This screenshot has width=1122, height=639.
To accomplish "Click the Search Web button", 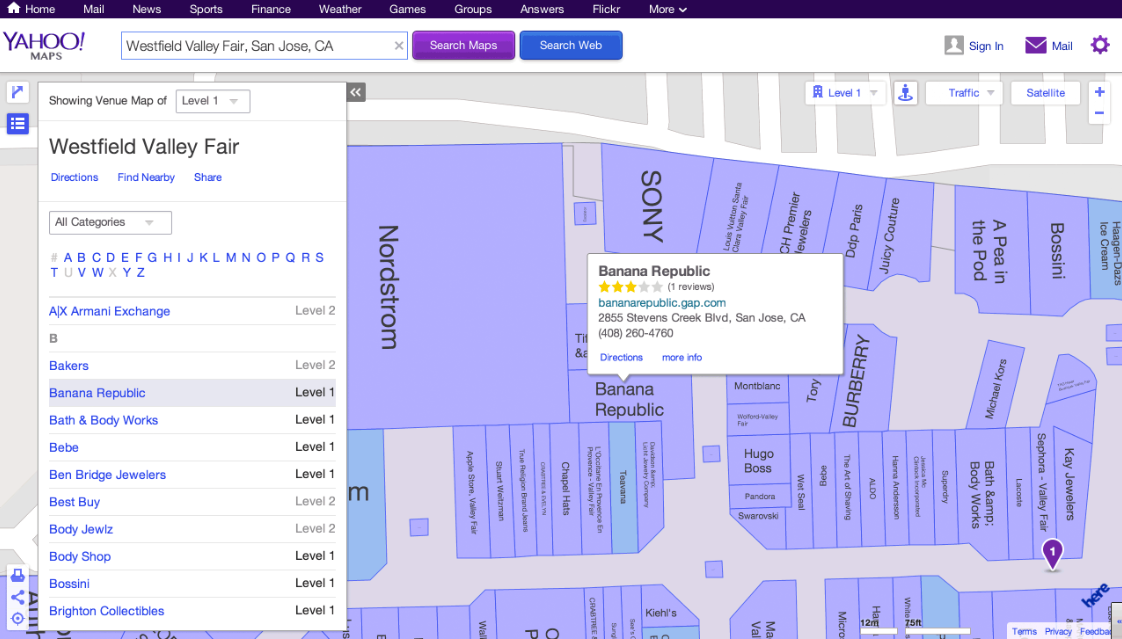I will click(x=570, y=45).
